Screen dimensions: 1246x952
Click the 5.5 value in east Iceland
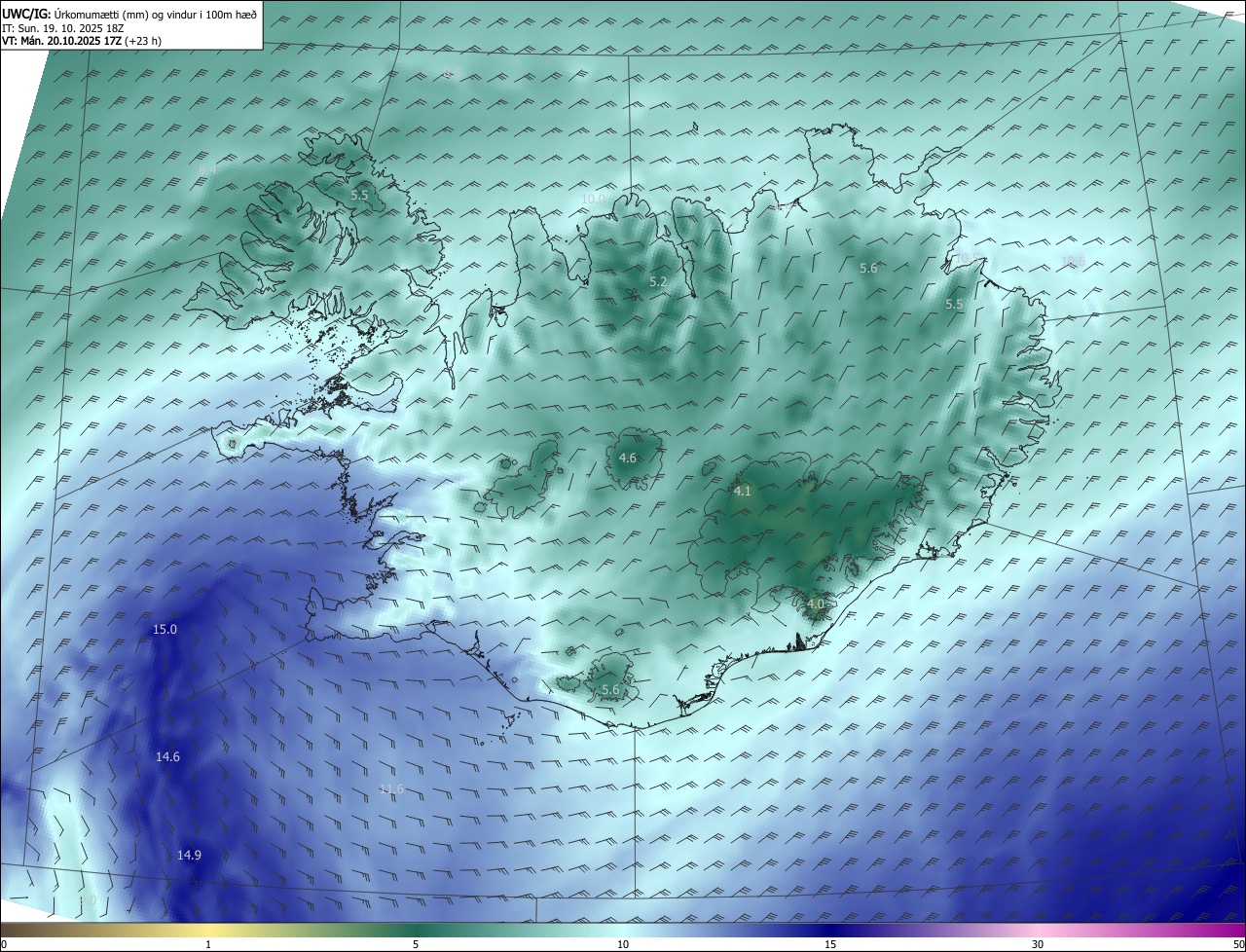coord(954,305)
